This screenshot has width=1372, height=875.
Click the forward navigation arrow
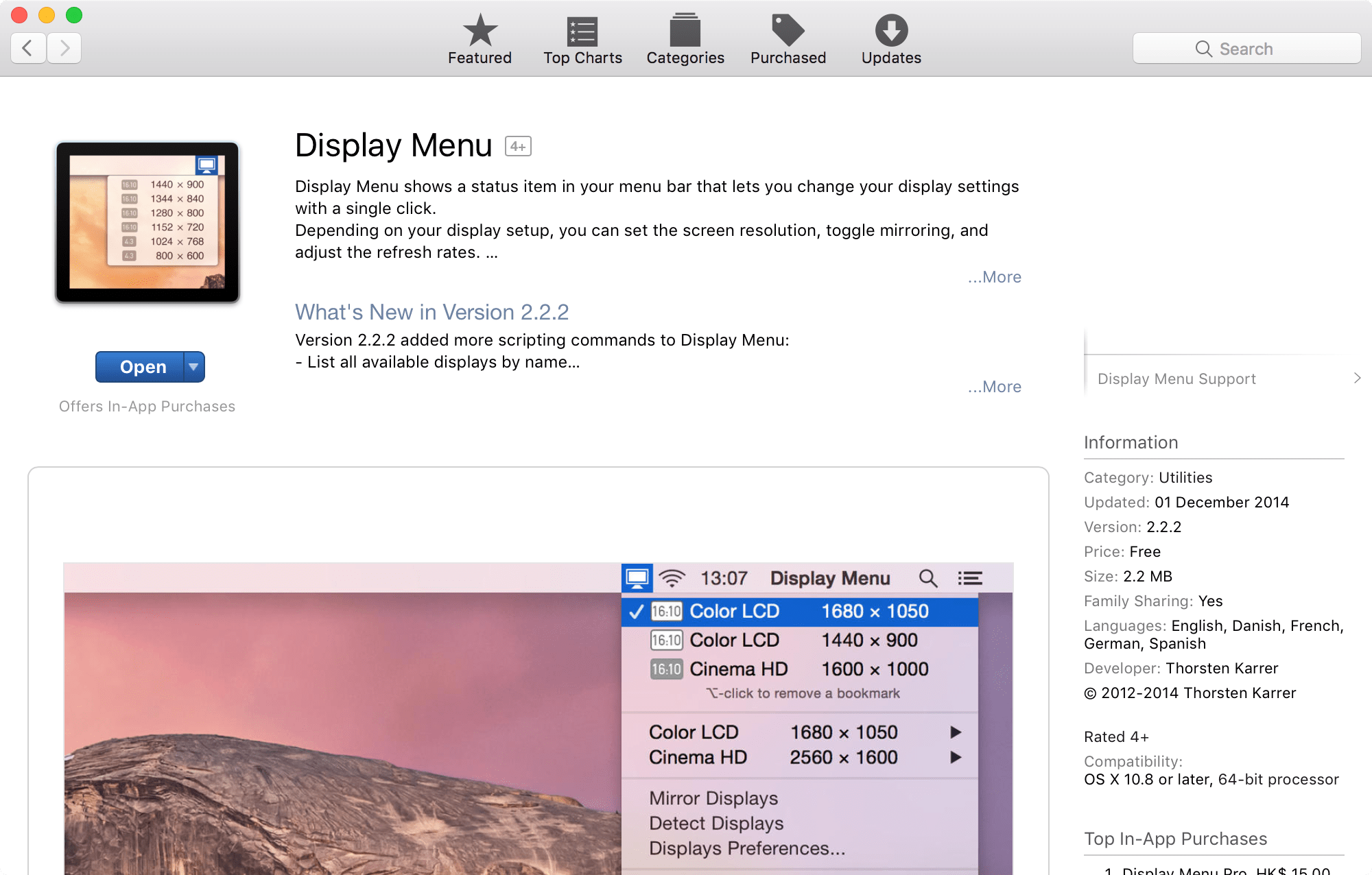pos(64,48)
